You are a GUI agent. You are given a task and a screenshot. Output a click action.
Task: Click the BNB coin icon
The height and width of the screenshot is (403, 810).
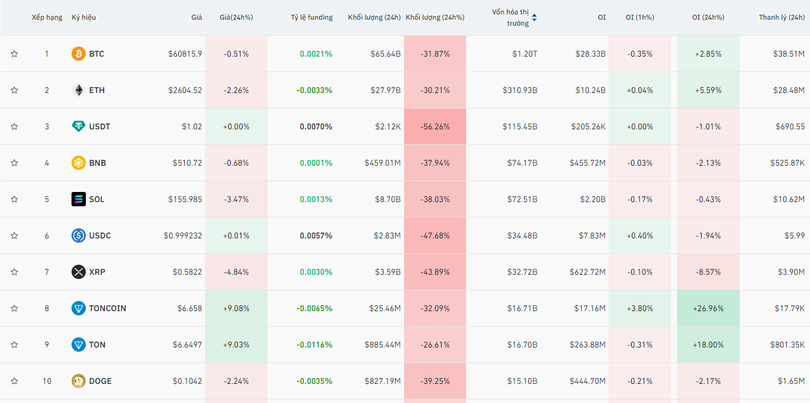click(x=78, y=163)
